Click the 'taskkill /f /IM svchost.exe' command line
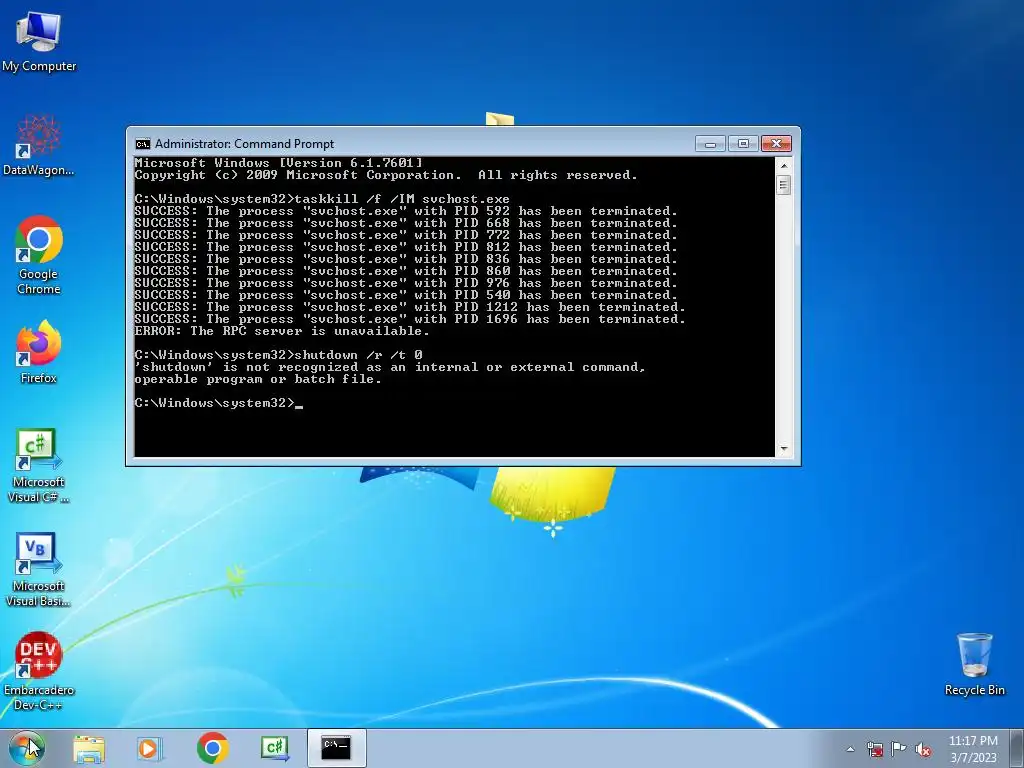 click(x=322, y=199)
